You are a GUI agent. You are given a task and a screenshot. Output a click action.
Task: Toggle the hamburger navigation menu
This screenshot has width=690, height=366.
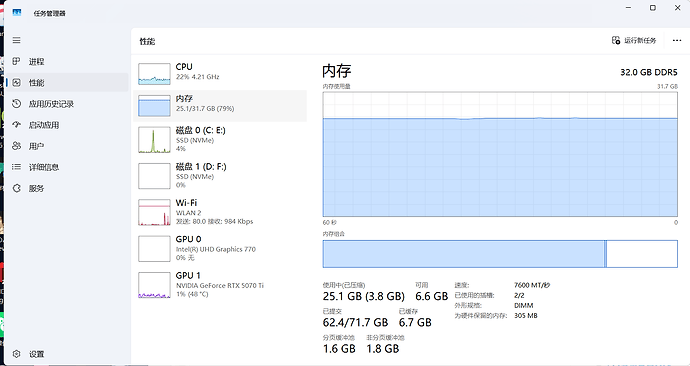pos(16,40)
